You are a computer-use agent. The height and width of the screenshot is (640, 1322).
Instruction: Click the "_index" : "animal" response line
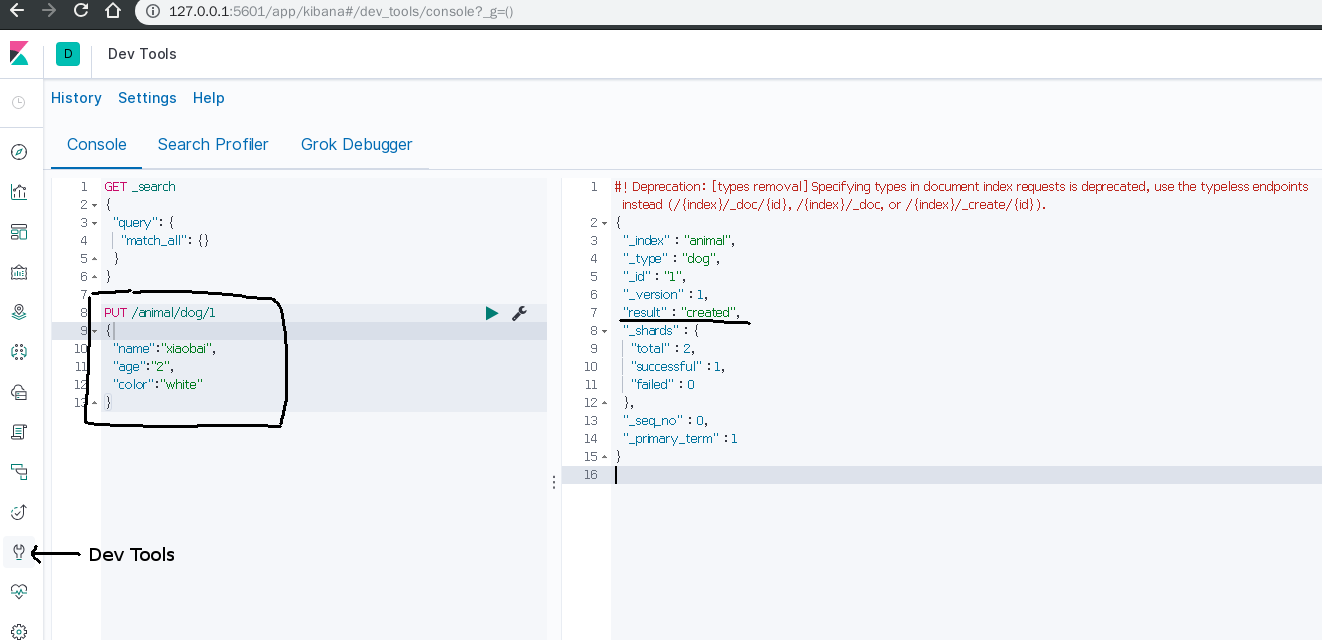[680, 241]
